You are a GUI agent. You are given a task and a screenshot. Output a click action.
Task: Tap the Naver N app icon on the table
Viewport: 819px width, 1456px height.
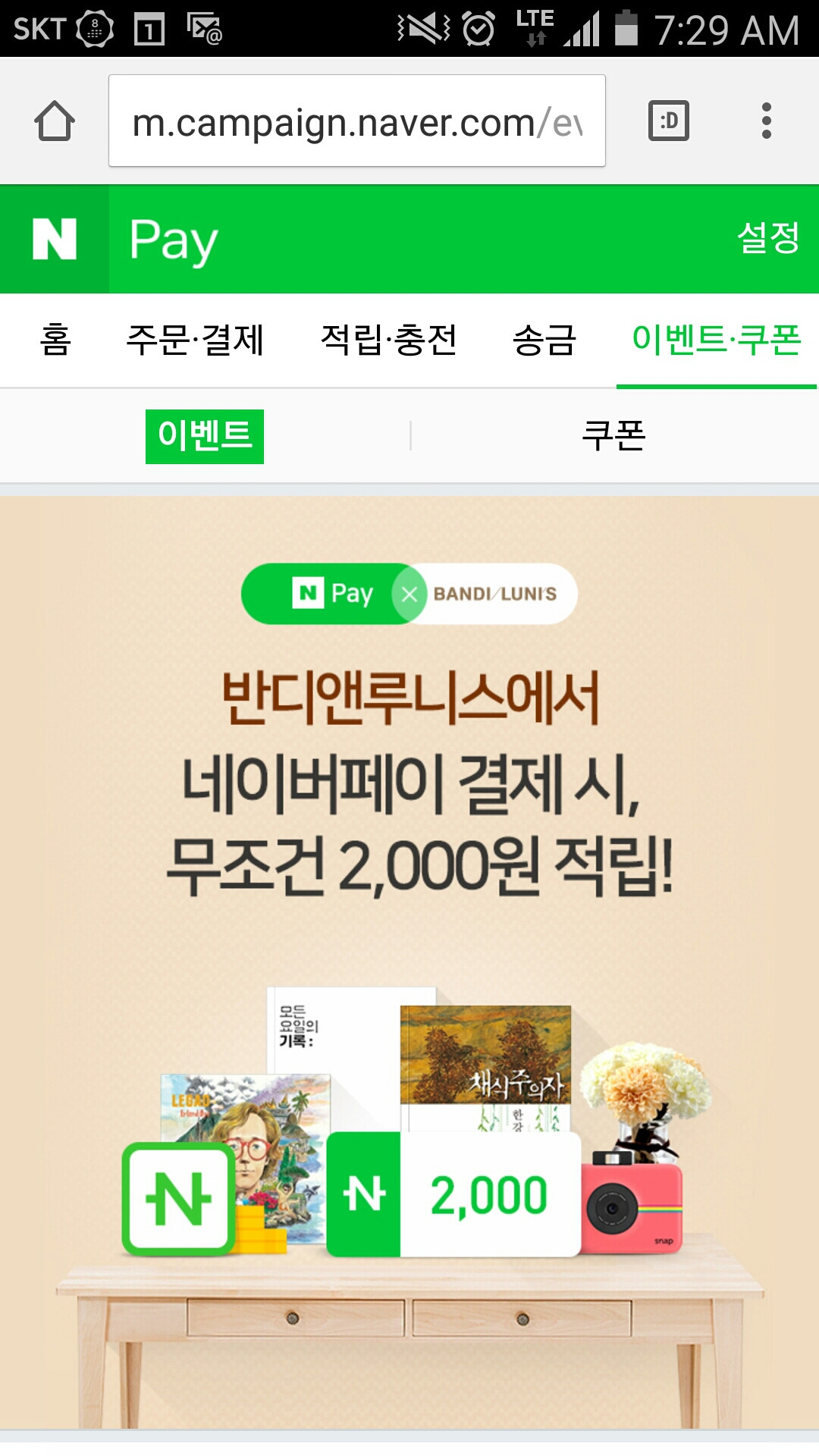click(179, 1199)
